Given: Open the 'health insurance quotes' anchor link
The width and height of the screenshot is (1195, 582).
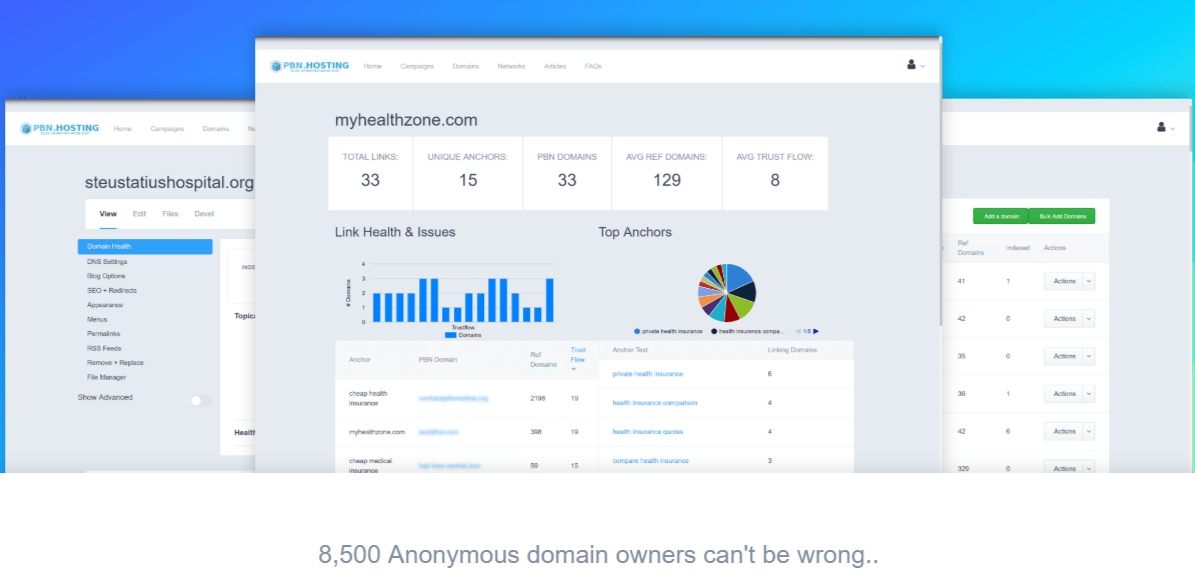Looking at the screenshot, I should pos(648,432).
